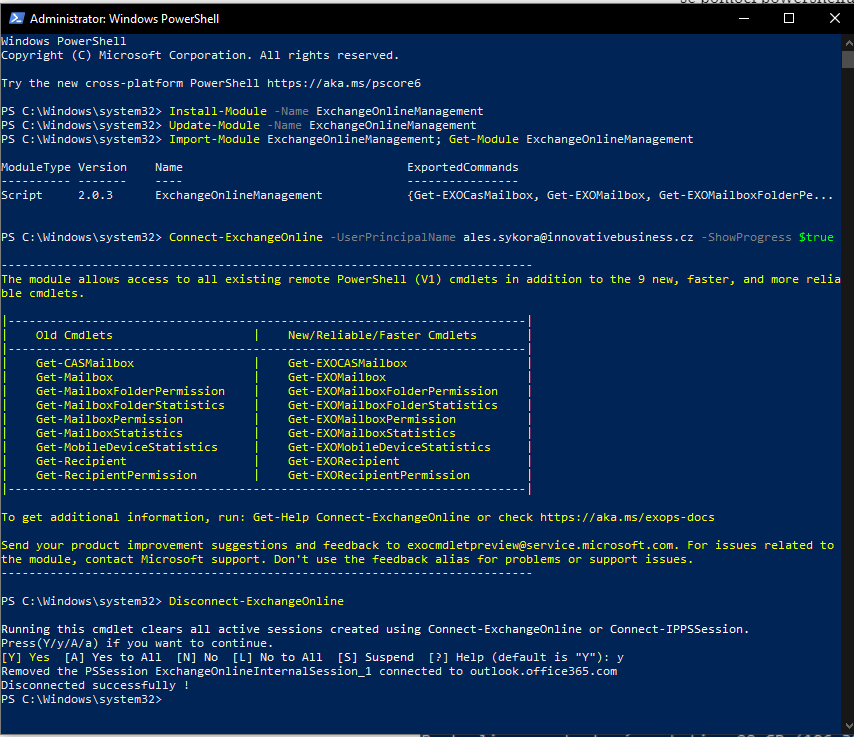
Task: Click the Import-Module command
Action: (x=214, y=139)
